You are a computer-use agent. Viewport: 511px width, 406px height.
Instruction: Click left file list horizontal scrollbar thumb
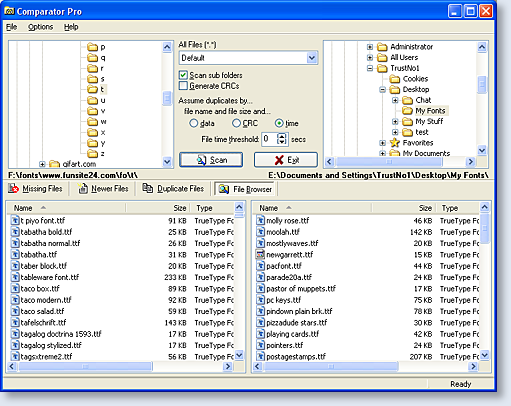[85, 366]
